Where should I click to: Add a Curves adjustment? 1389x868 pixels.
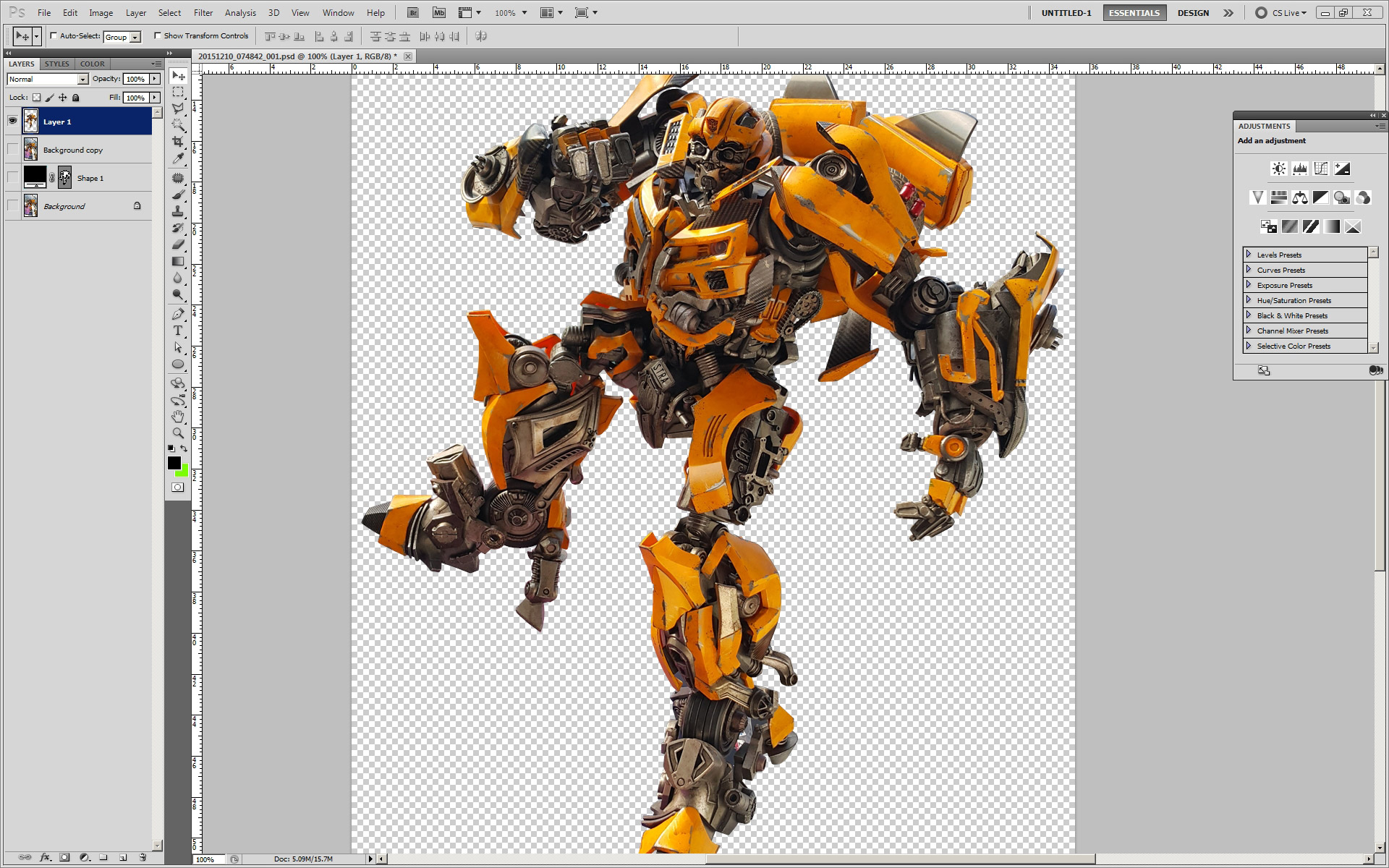pos(1321,169)
